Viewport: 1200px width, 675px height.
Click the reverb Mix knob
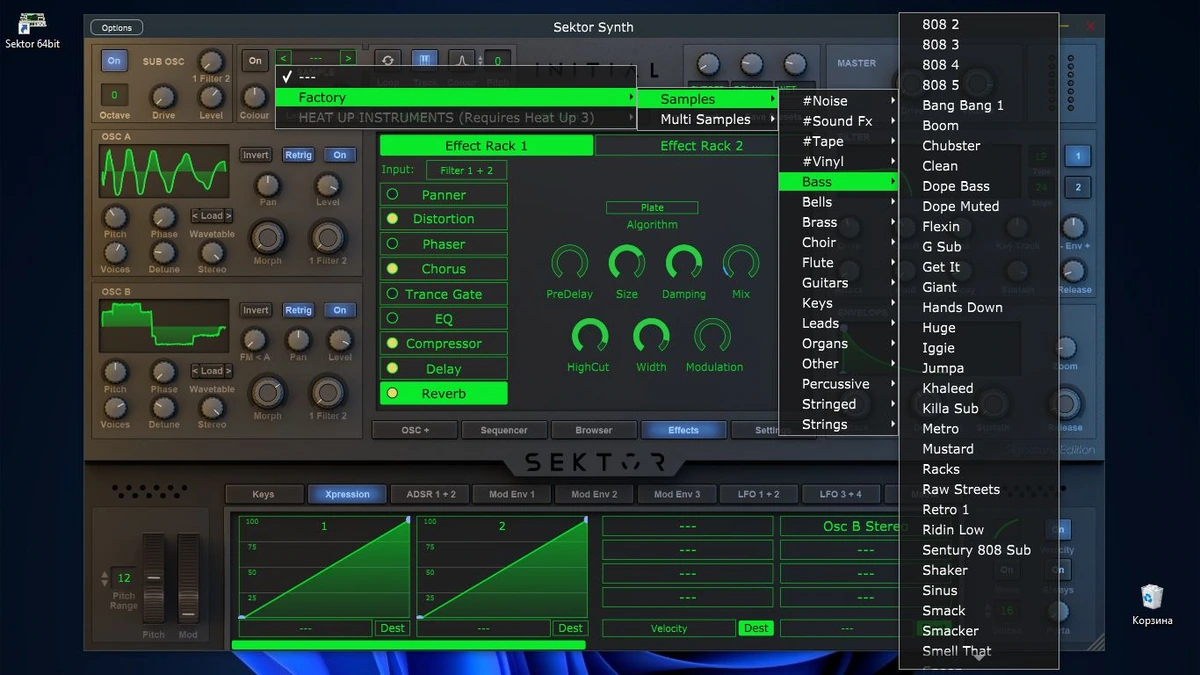(x=741, y=264)
